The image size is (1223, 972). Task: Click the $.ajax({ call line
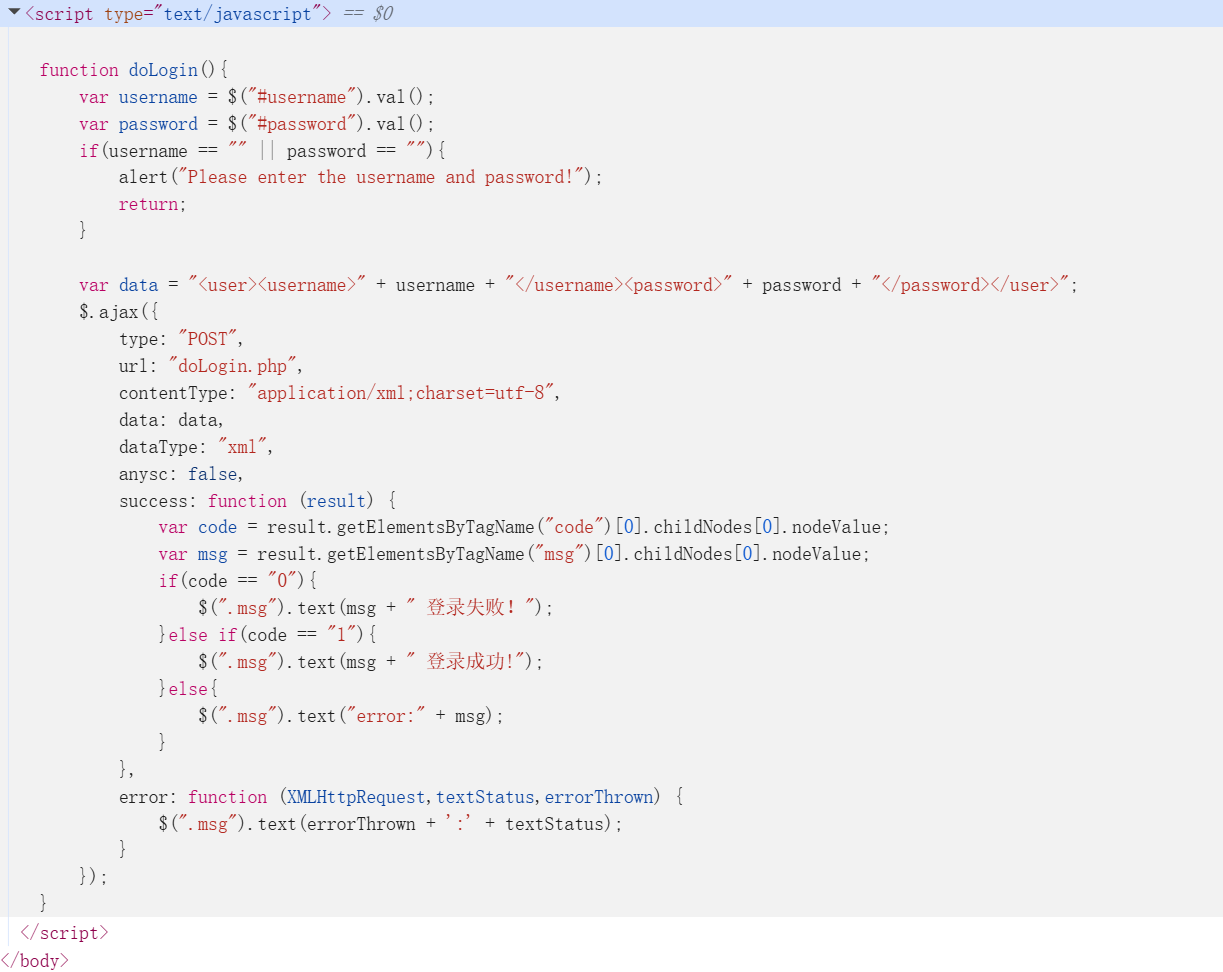click(x=119, y=312)
